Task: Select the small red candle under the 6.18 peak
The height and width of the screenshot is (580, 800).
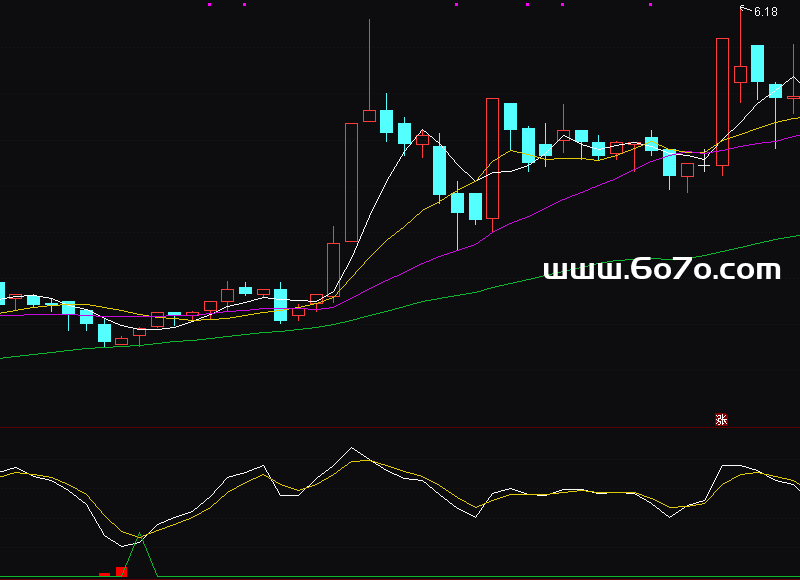Action: tap(740, 74)
